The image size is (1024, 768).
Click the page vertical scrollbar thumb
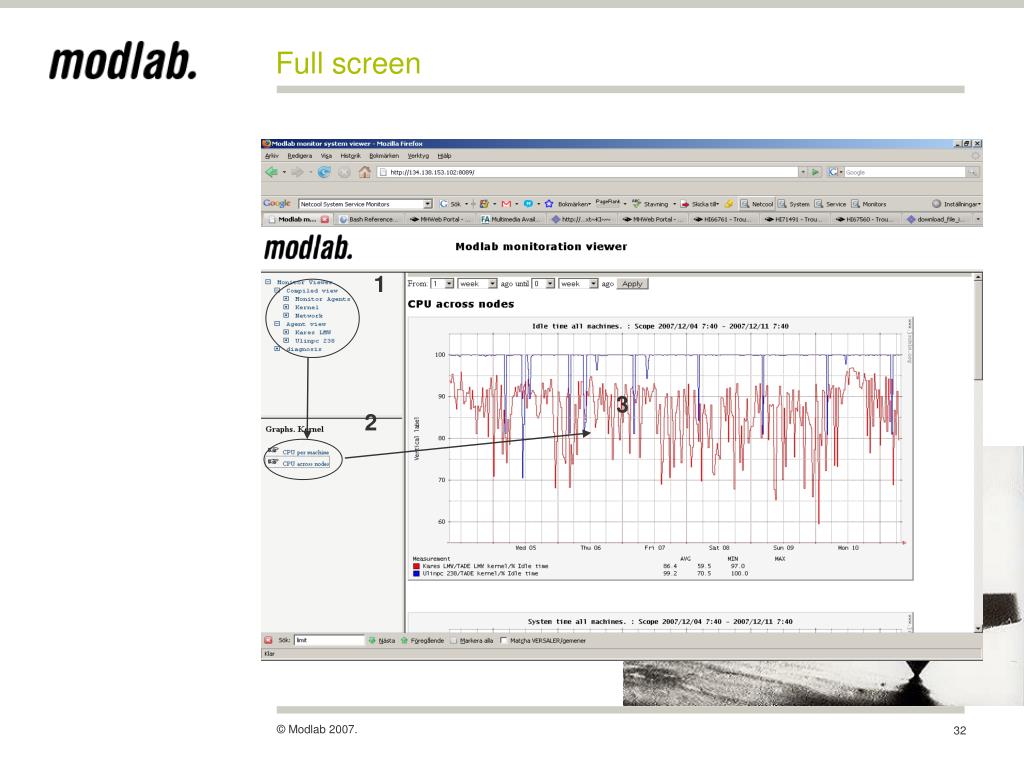[x=978, y=331]
